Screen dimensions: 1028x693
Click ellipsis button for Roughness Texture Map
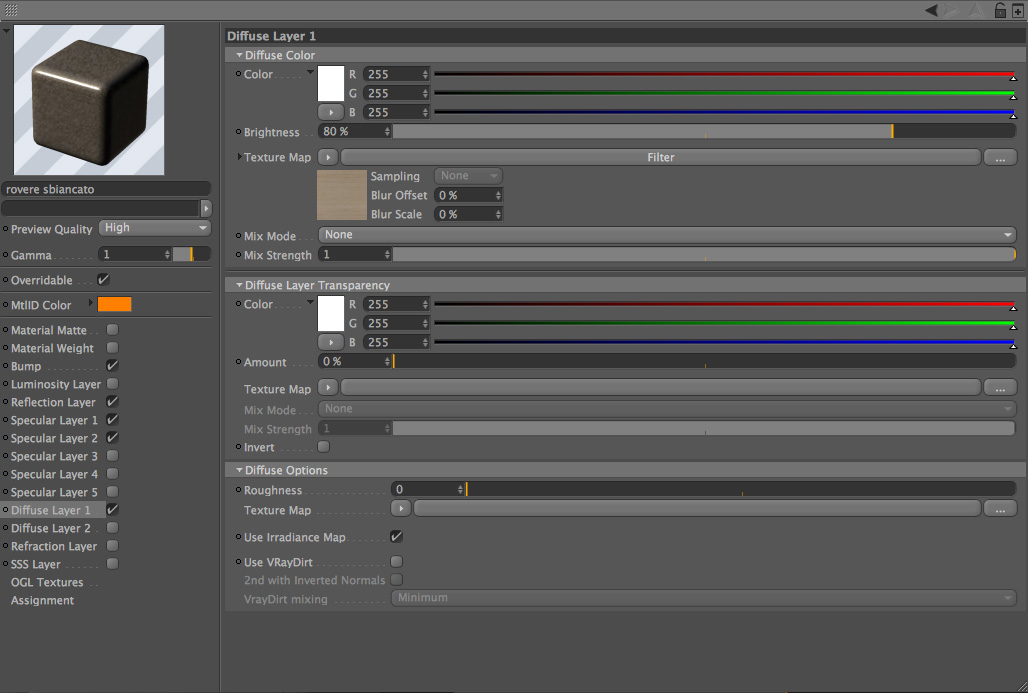[1000, 509]
